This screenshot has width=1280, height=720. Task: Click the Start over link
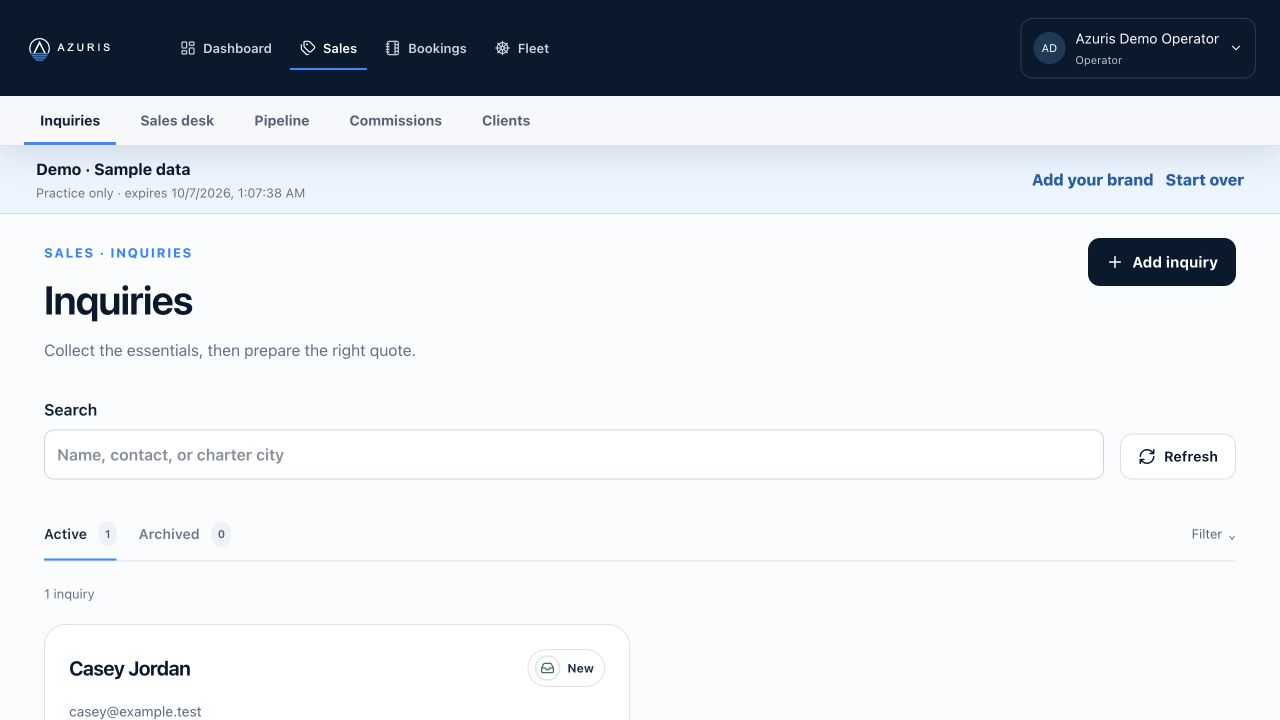coord(1204,180)
